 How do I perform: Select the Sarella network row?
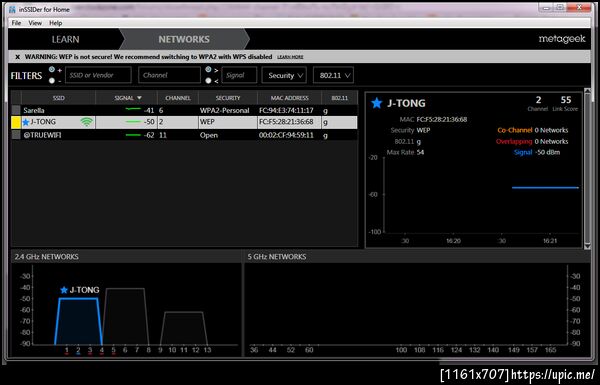184,110
